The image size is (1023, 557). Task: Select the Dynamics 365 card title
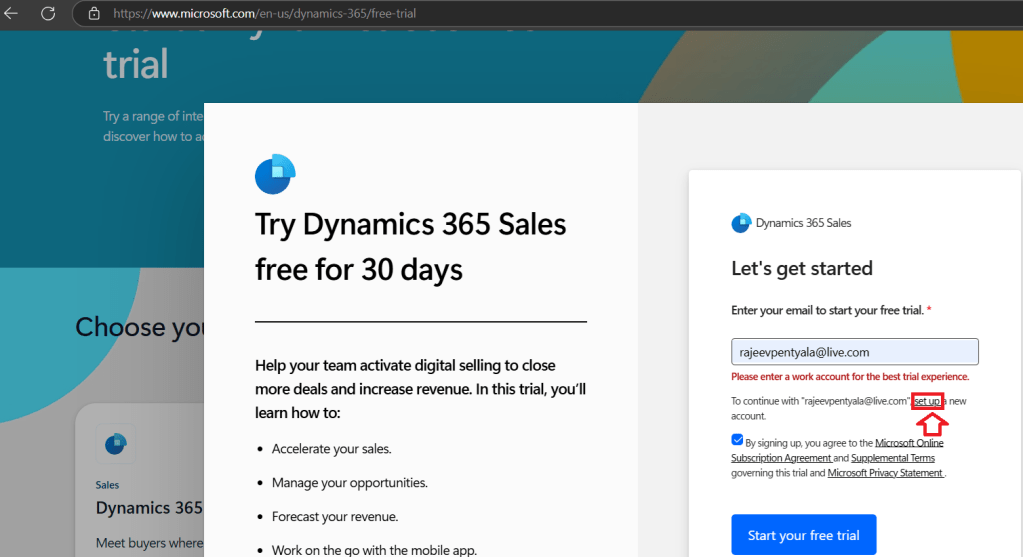pos(149,508)
